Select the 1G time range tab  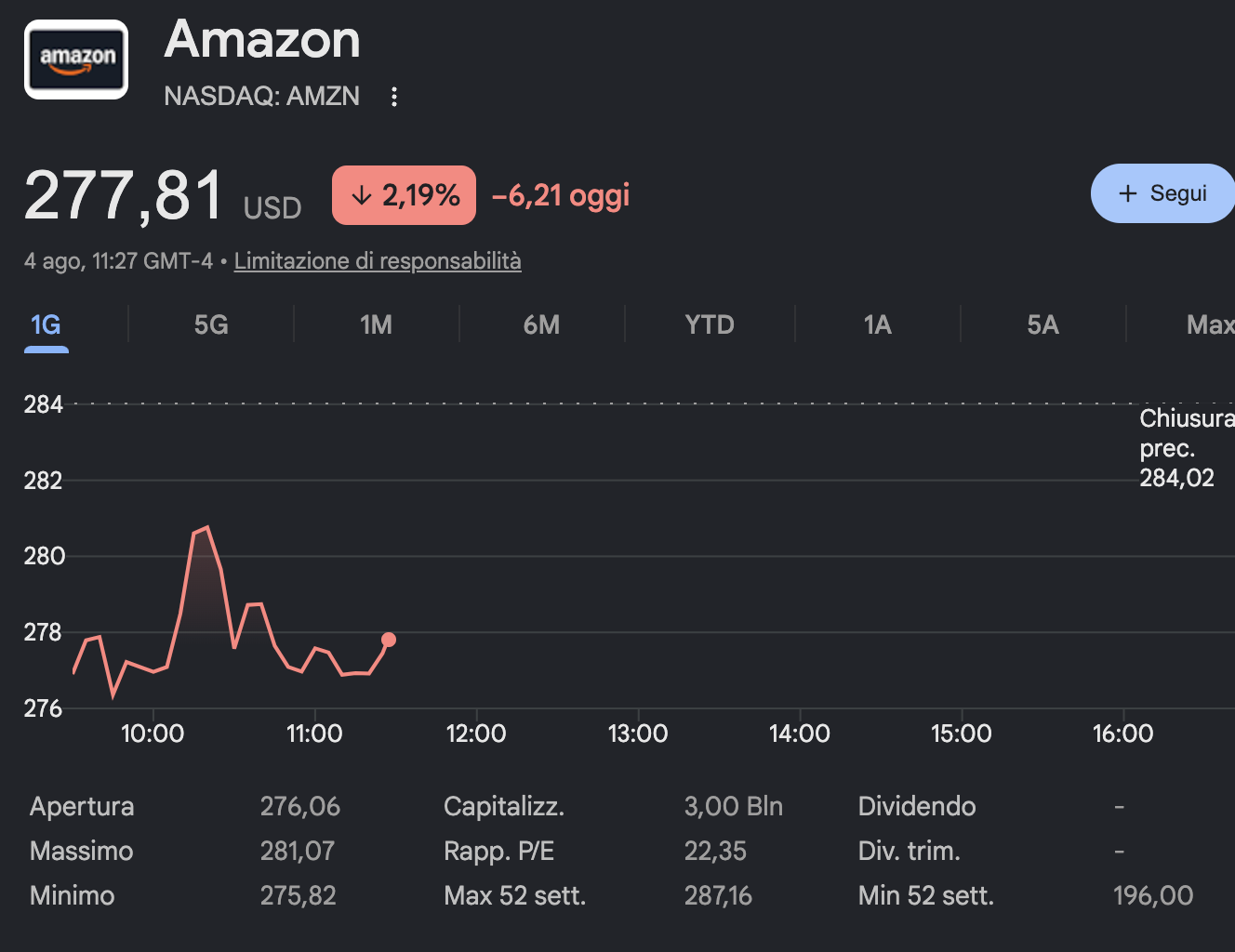[46, 324]
